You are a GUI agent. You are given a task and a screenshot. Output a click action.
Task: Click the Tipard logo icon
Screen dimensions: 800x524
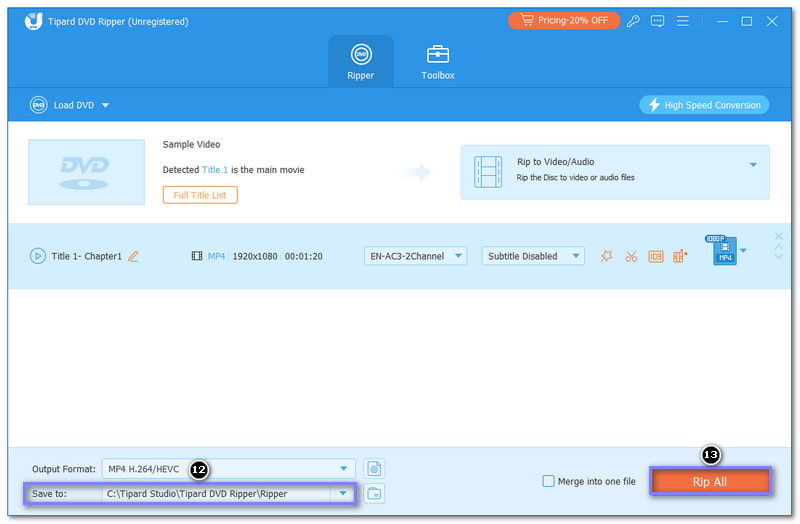click(x=34, y=21)
